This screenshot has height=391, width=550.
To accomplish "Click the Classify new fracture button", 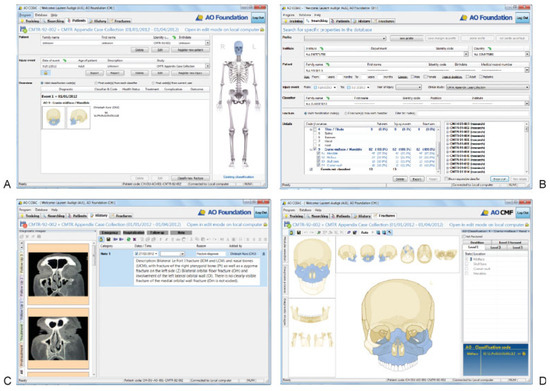I will coord(191,178).
